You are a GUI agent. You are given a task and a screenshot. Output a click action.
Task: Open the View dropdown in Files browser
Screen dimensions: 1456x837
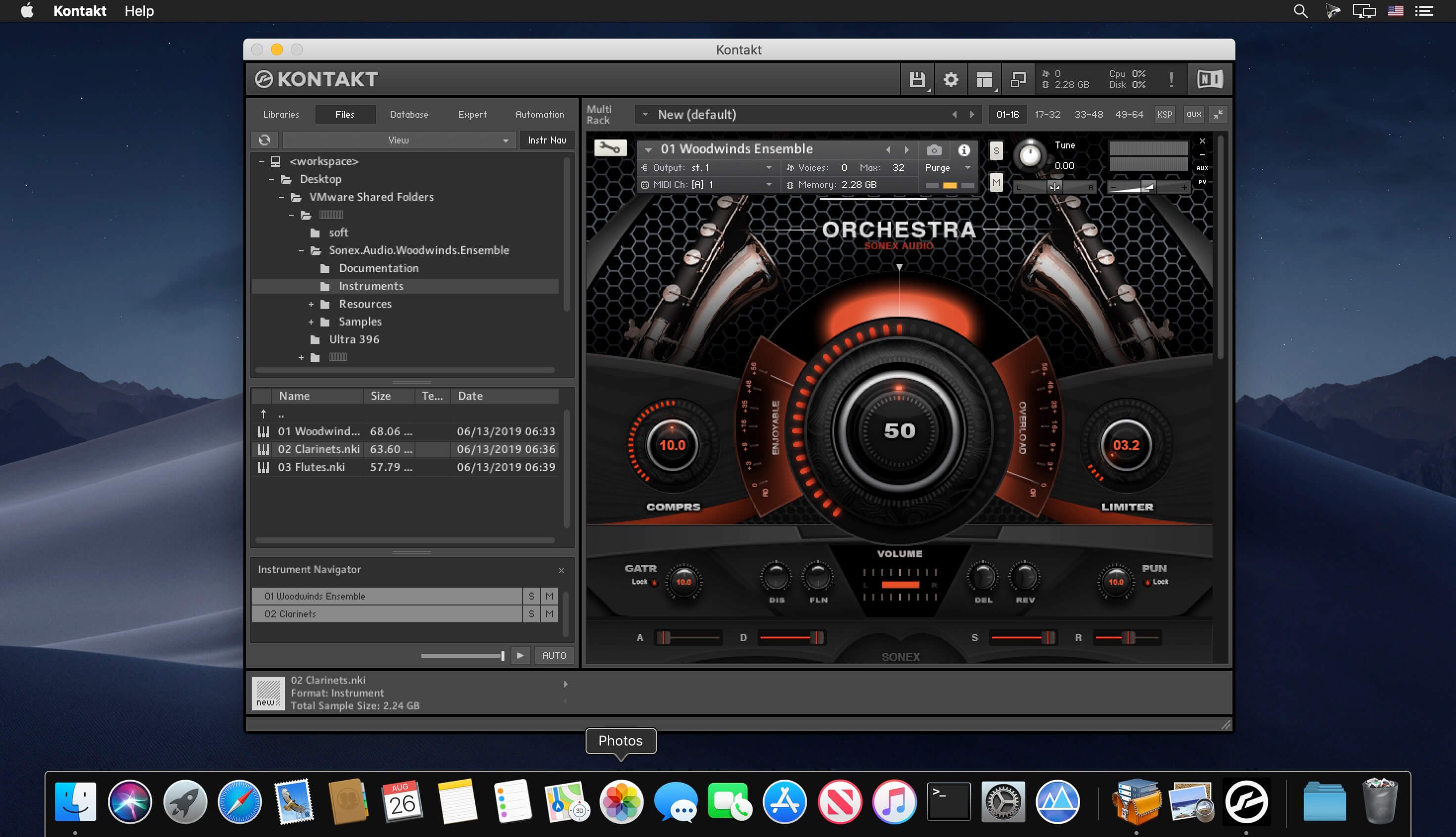pyautogui.click(x=398, y=139)
